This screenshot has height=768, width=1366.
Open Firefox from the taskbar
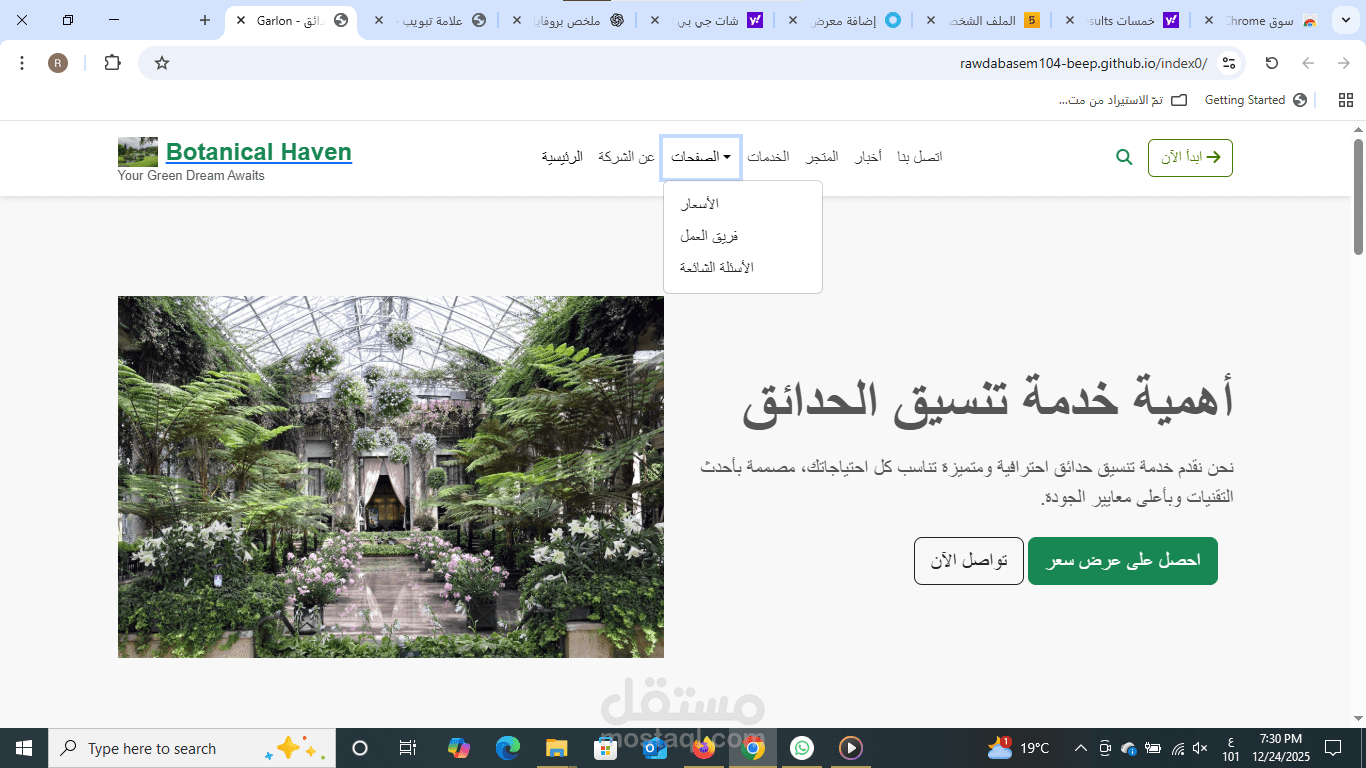tap(704, 748)
